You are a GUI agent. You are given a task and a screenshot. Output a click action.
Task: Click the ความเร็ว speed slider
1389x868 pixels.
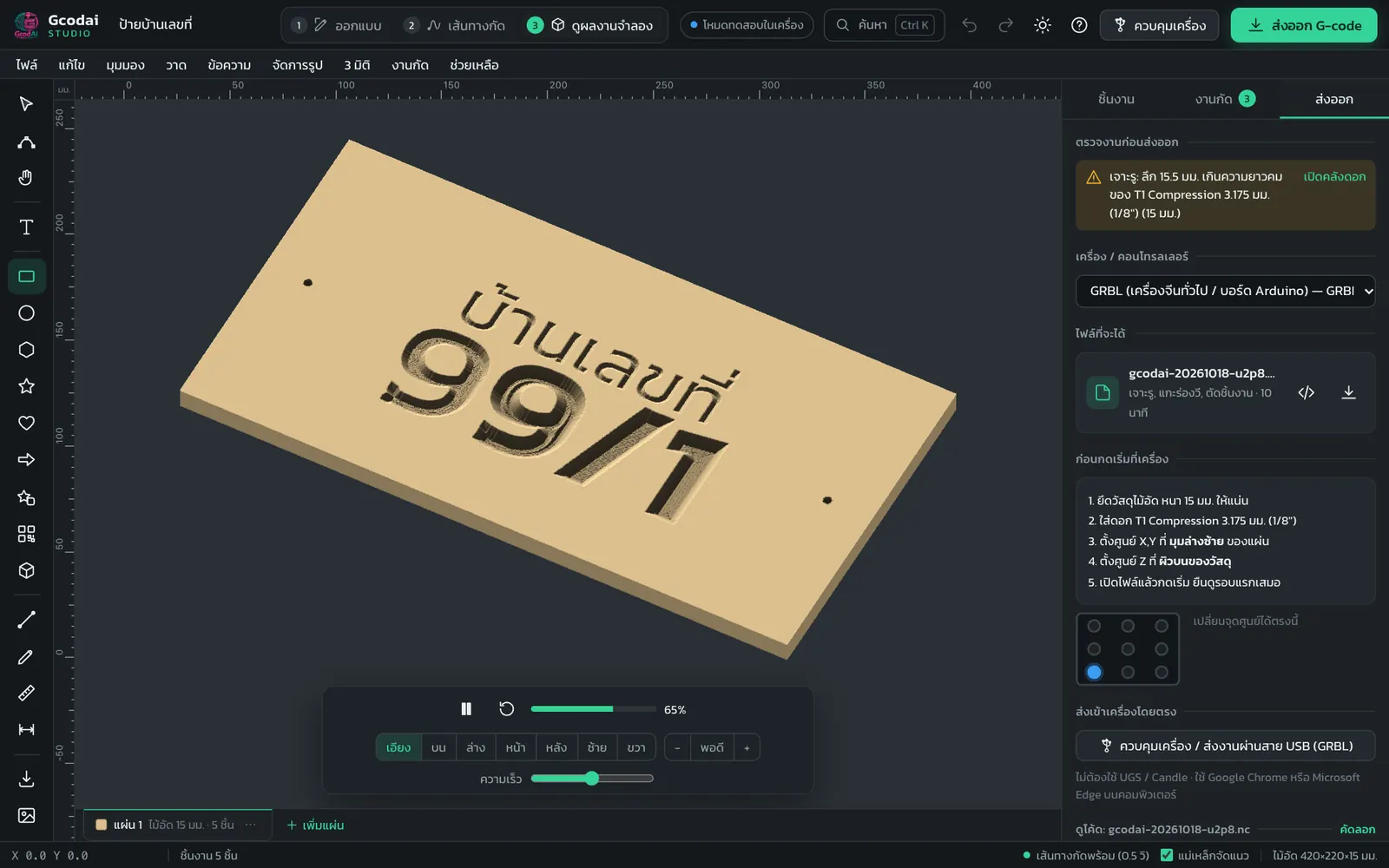(592, 779)
